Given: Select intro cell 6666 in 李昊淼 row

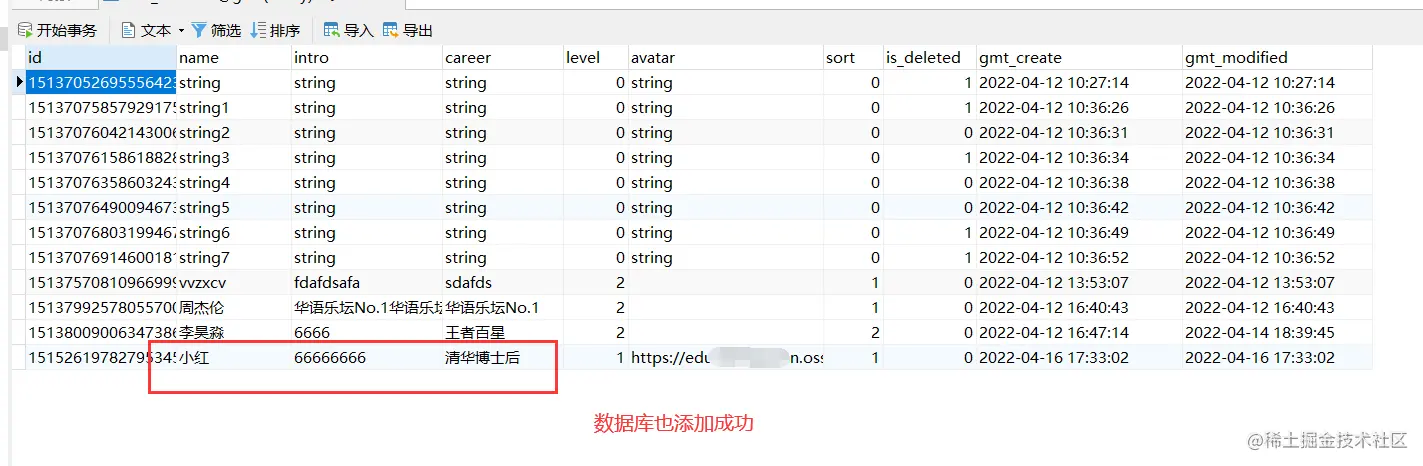Looking at the screenshot, I should pyautogui.click(x=366, y=332).
